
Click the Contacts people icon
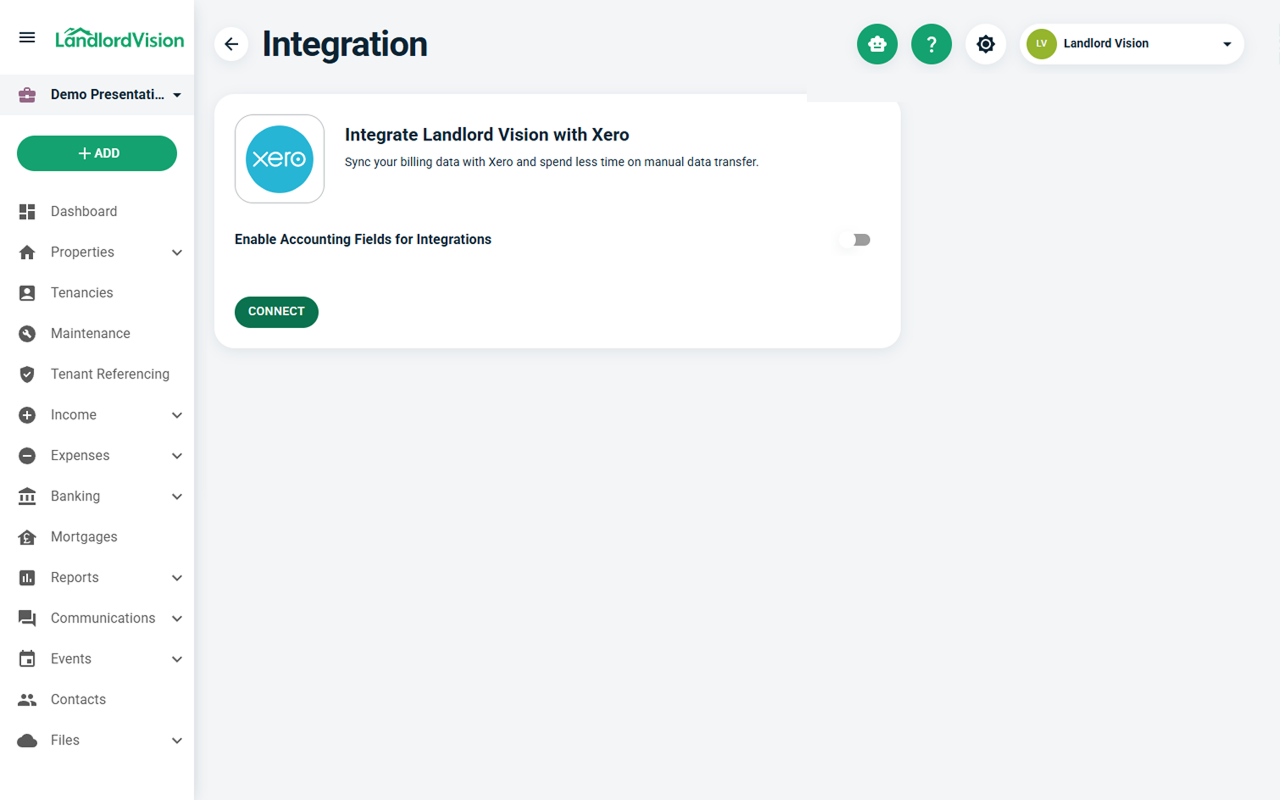tap(27, 700)
